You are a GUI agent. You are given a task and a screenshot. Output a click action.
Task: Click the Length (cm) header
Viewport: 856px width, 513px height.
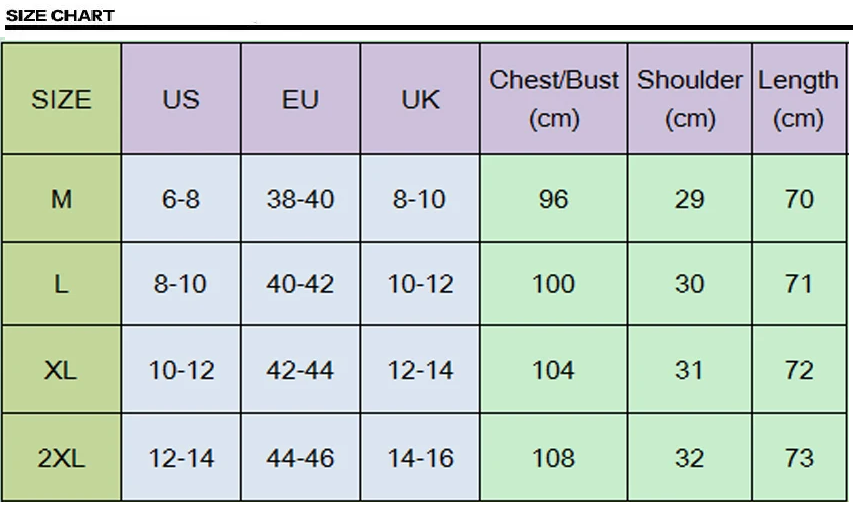coord(798,99)
